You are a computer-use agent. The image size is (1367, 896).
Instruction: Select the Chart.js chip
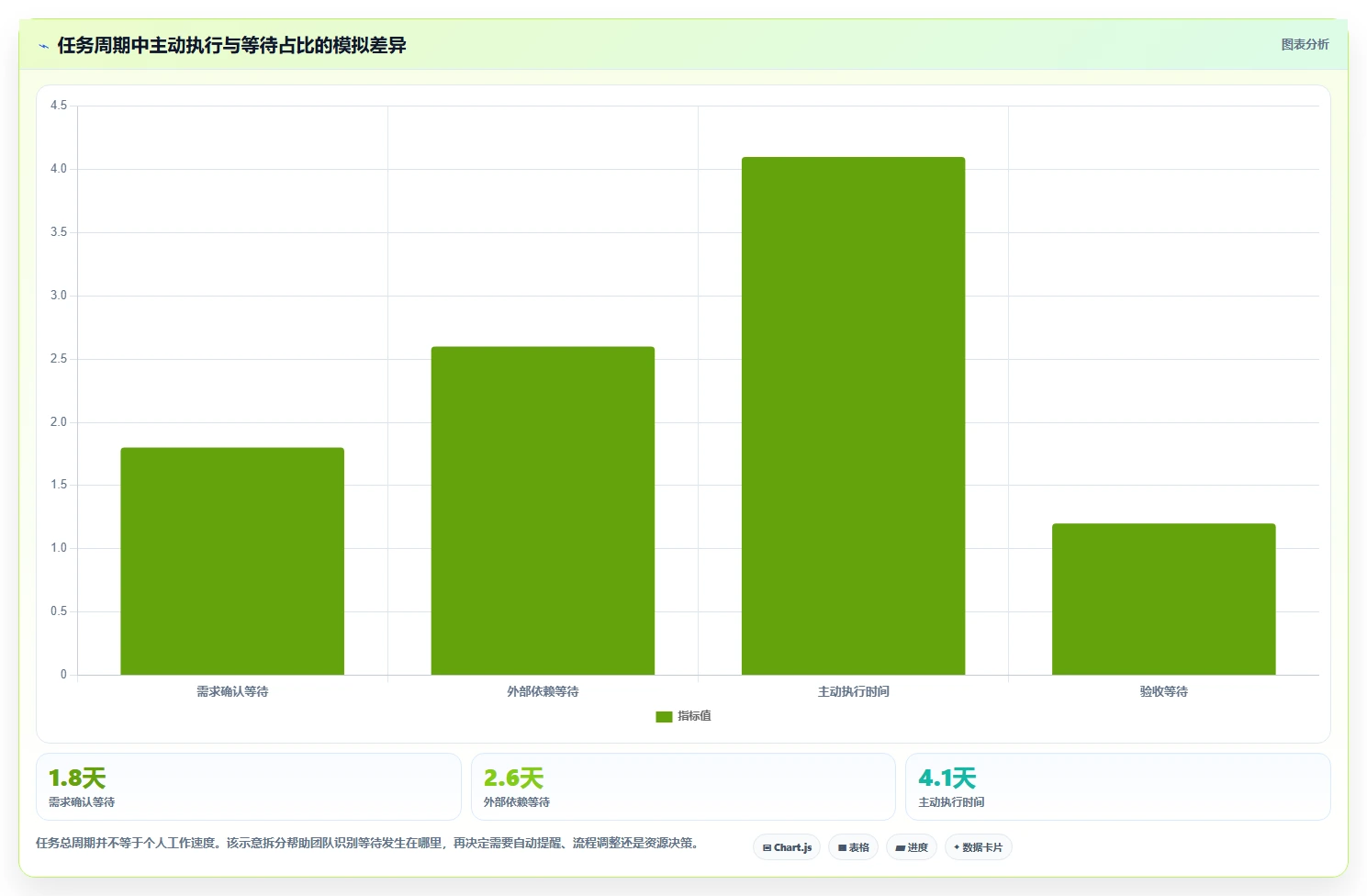[787, 847]
